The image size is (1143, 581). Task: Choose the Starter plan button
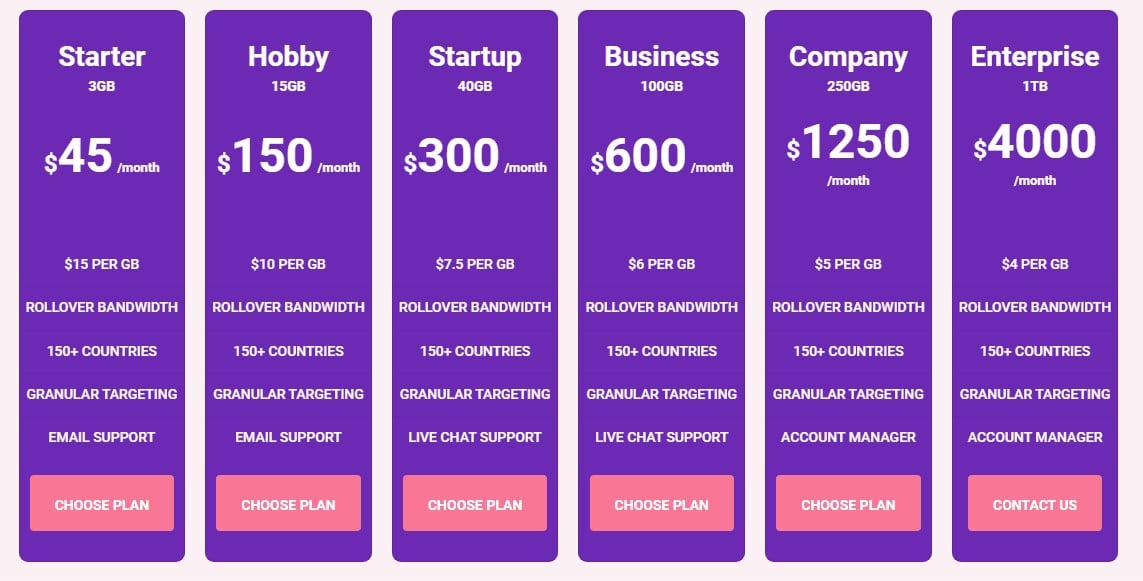pyautogui.click(x=102, y=503)
